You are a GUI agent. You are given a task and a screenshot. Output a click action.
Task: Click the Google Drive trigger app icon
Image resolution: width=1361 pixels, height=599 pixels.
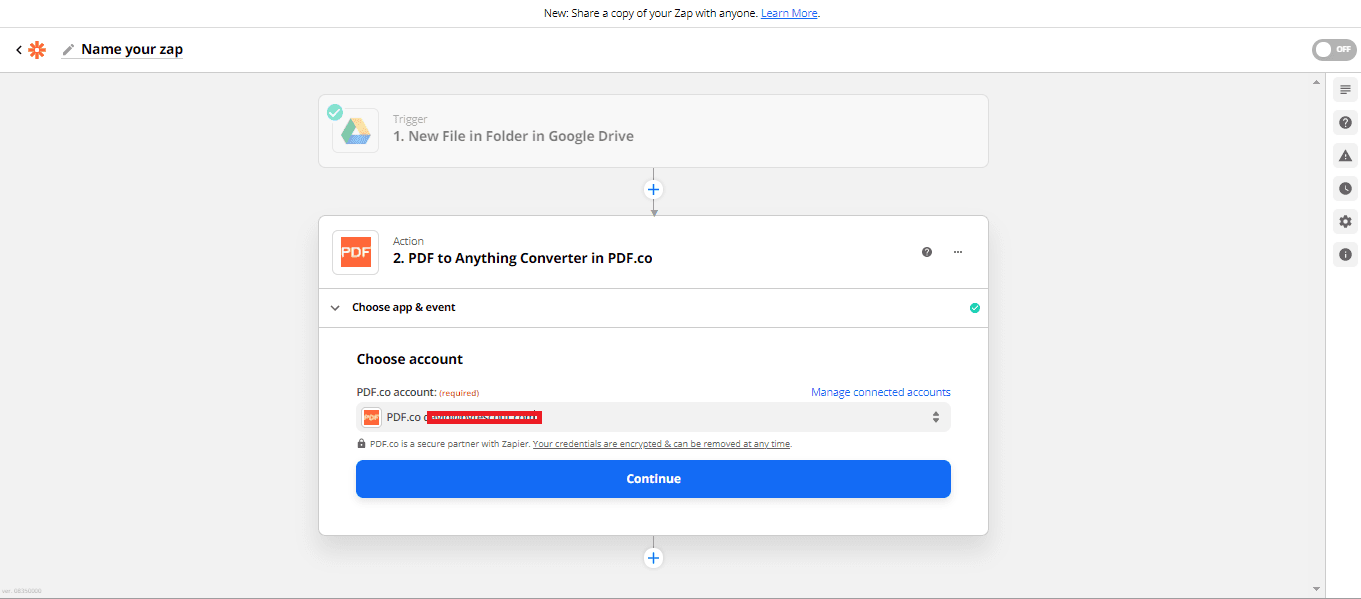tap(354, 130)
